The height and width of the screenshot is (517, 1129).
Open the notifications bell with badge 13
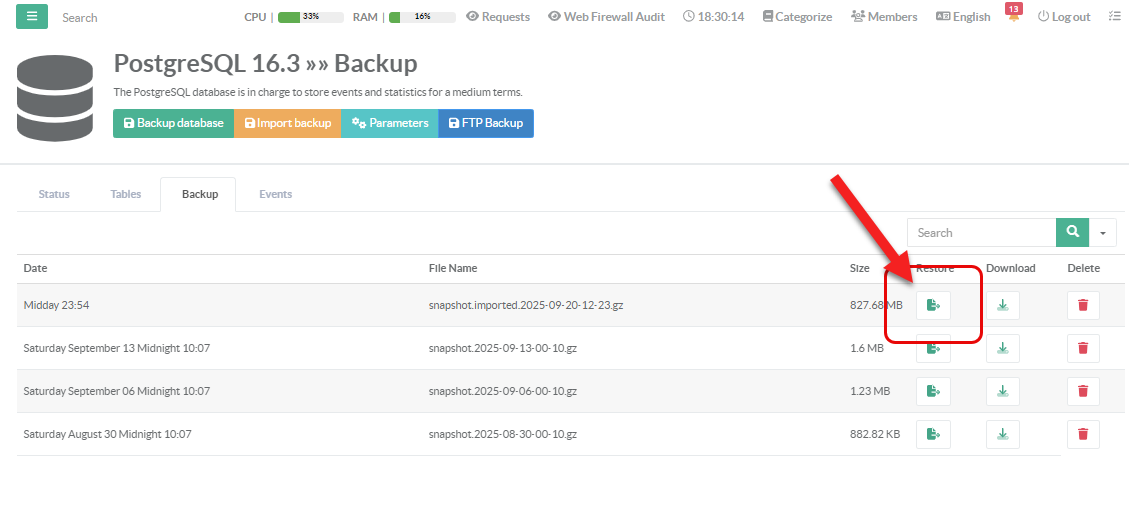[x=1013, y=17]
